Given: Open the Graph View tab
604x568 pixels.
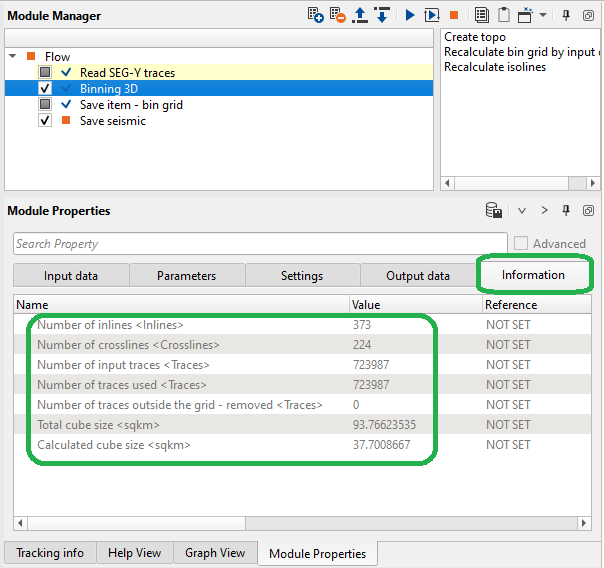Looking at the screenshot, I should tap(215, 553).
